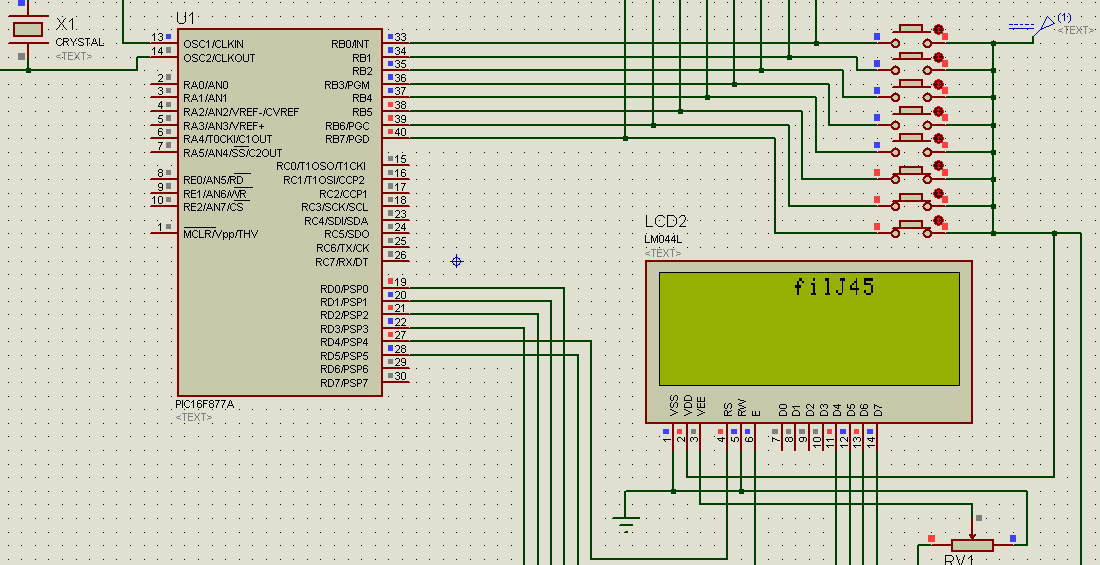Toggle latch dot of push button wired to RB2
The image size is (1100, 565).
tap(938, 84)
